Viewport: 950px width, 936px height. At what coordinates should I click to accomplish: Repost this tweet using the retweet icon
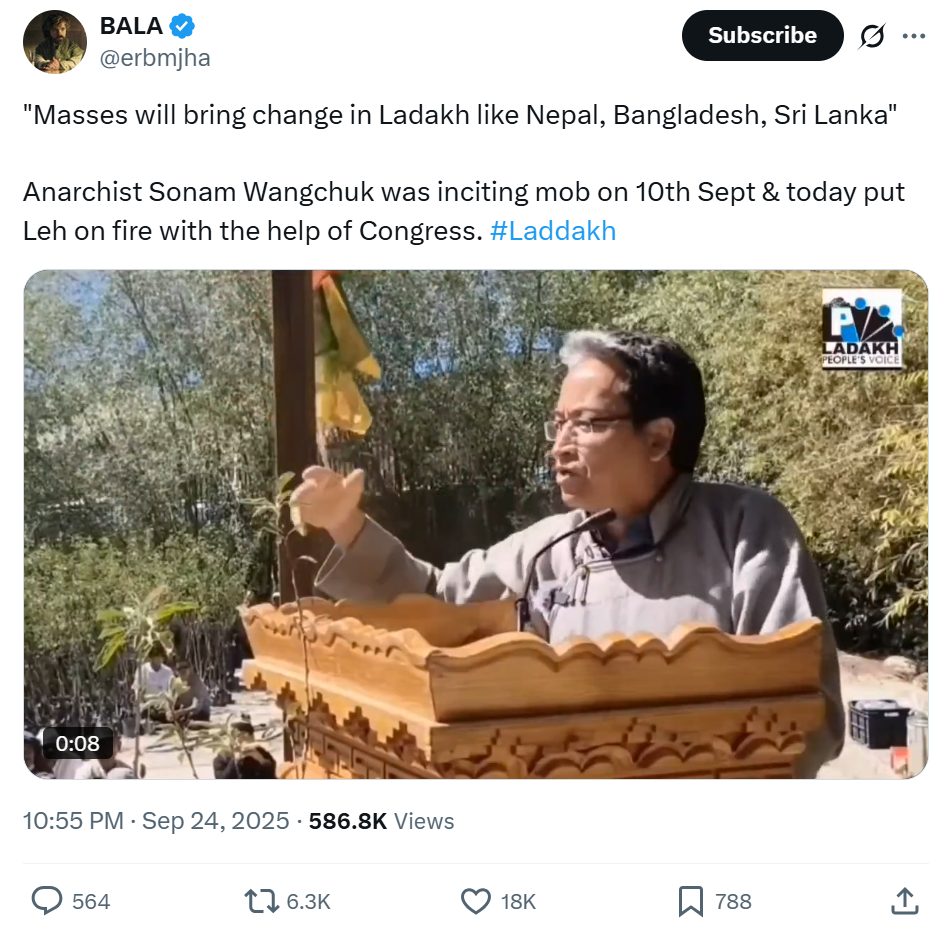pyautogui.click(x=261, y=901)
